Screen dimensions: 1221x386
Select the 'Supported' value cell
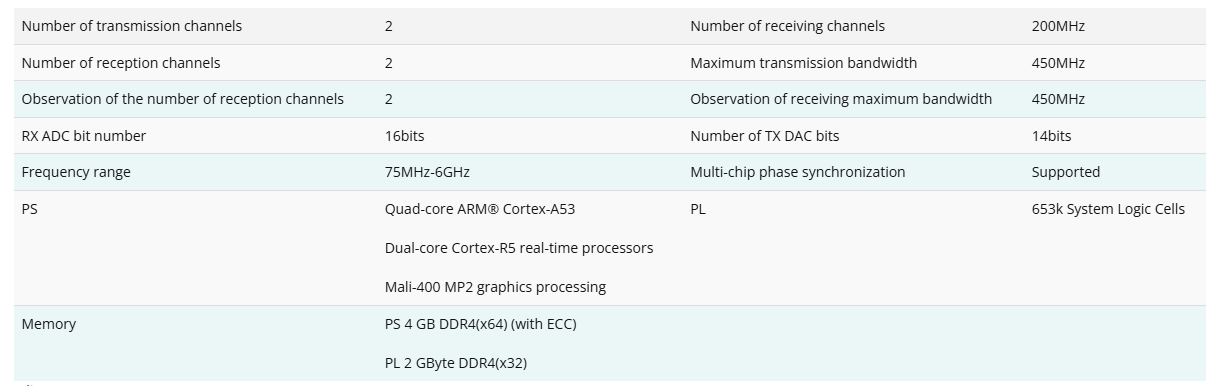pos(1065,172)
